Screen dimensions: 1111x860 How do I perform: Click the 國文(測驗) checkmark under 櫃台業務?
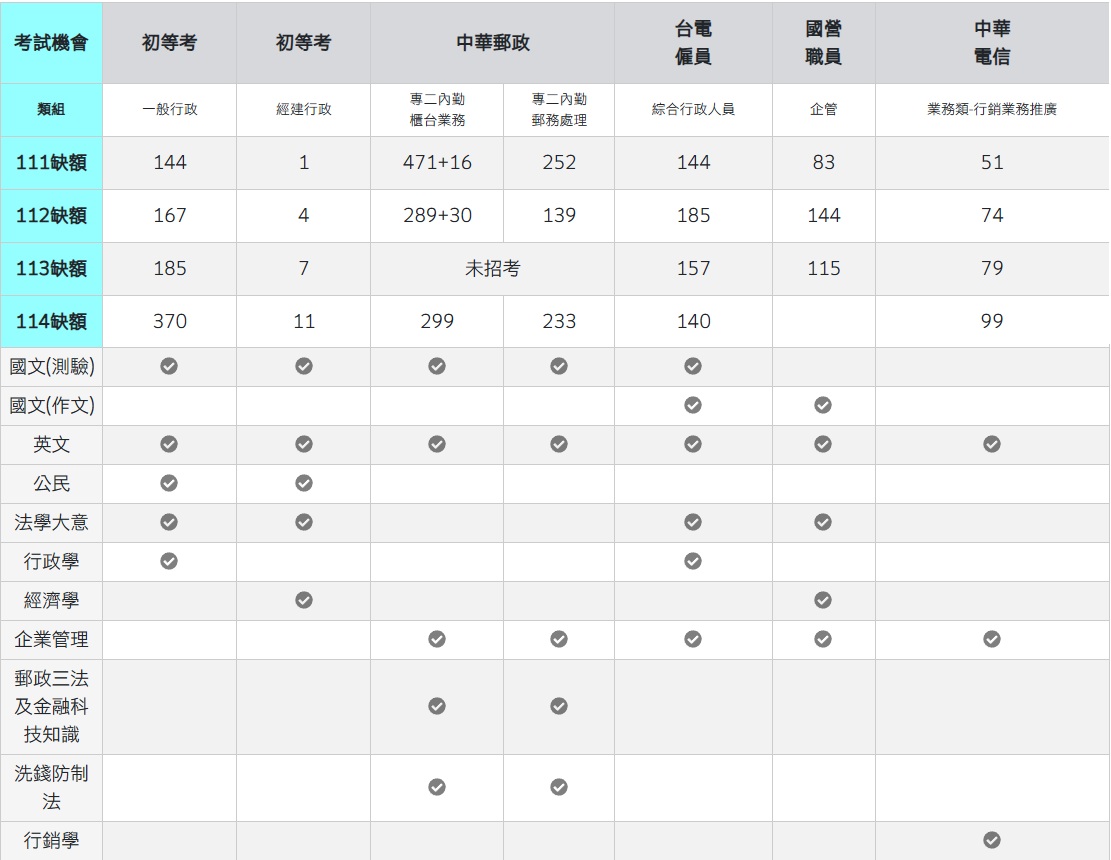[437, 366]
